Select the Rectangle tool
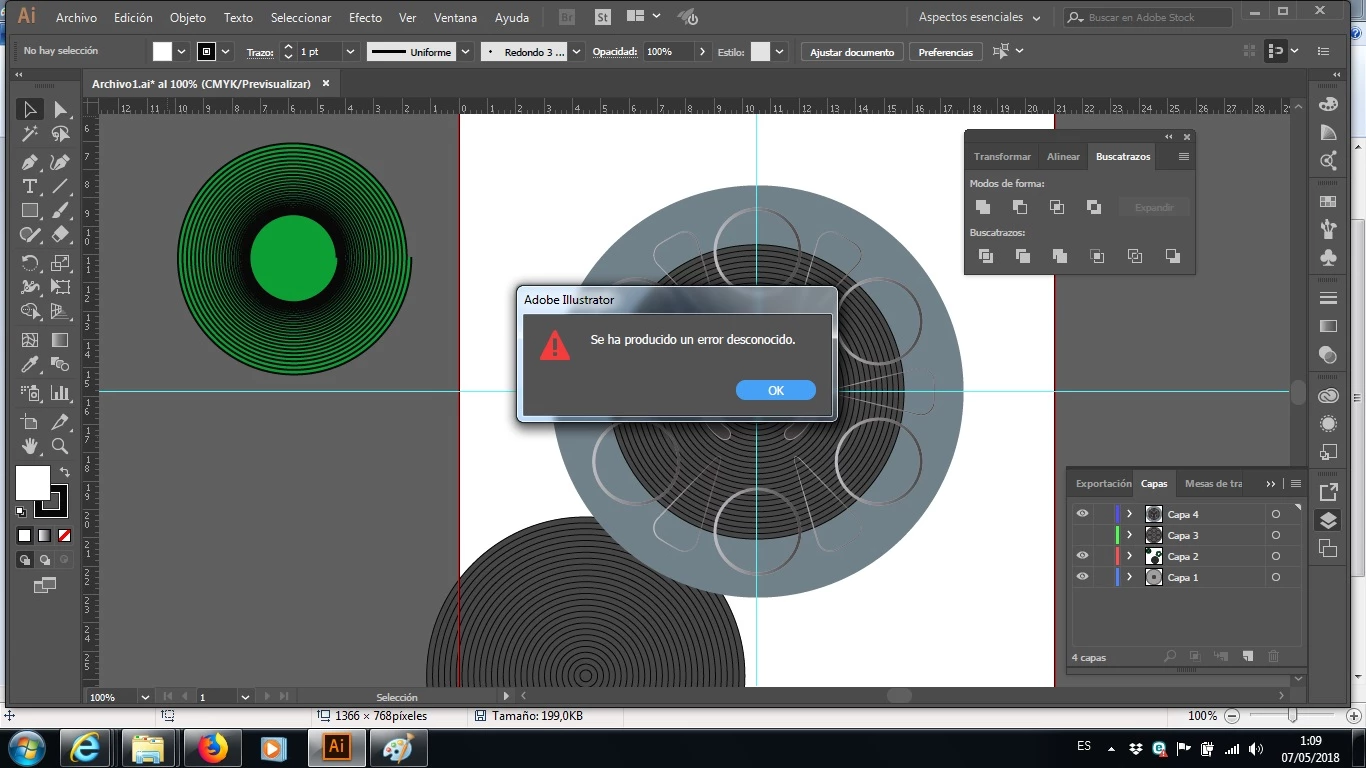 tap(30, 211)
